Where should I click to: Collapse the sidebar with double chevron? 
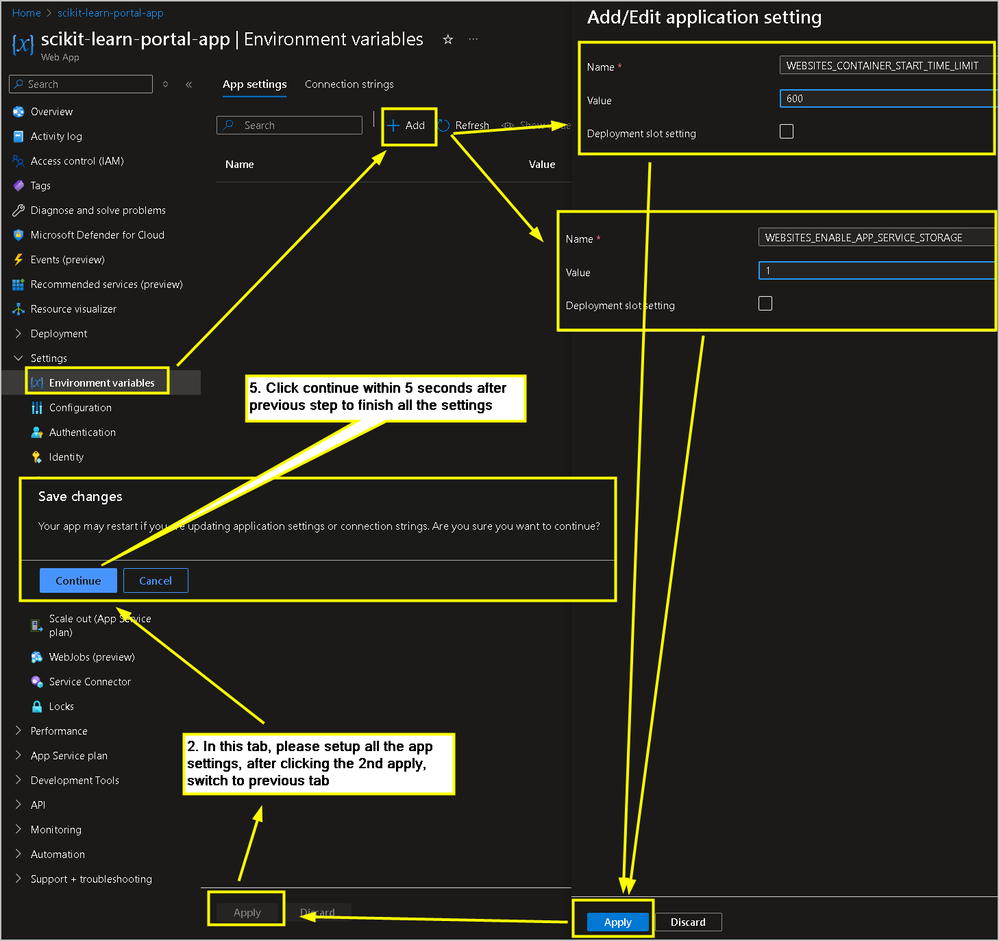click(x=189, y=84)
